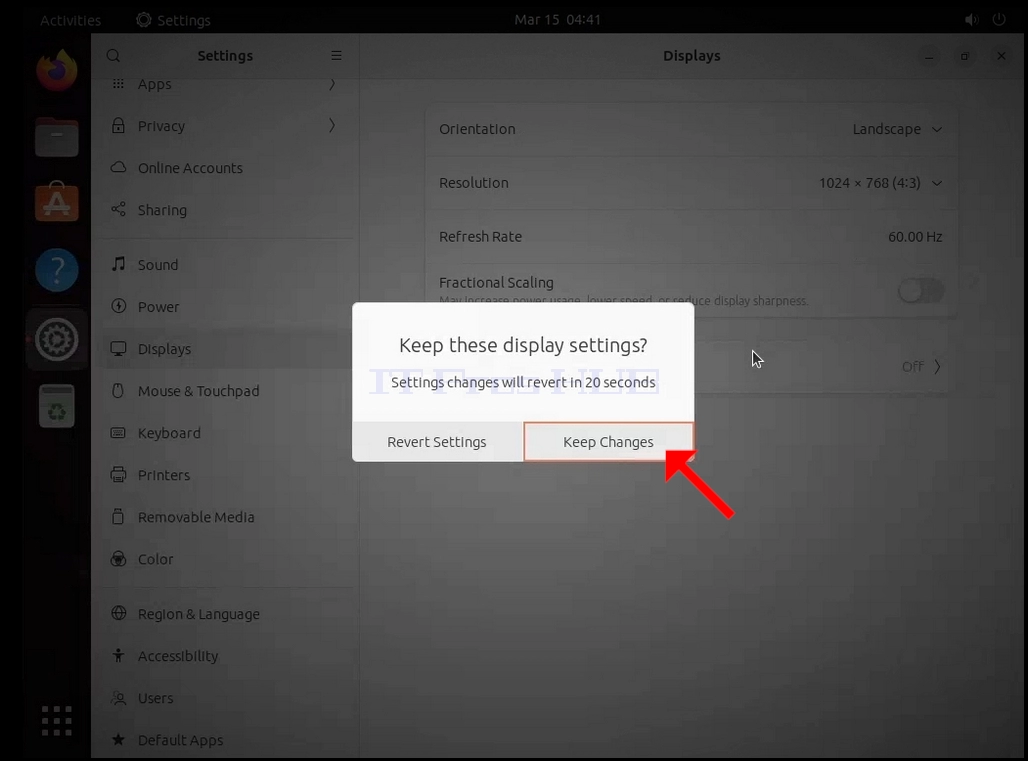Click the Apps grid icon in sidebar
Viewport: 1028px width, 761px height.
118,84
